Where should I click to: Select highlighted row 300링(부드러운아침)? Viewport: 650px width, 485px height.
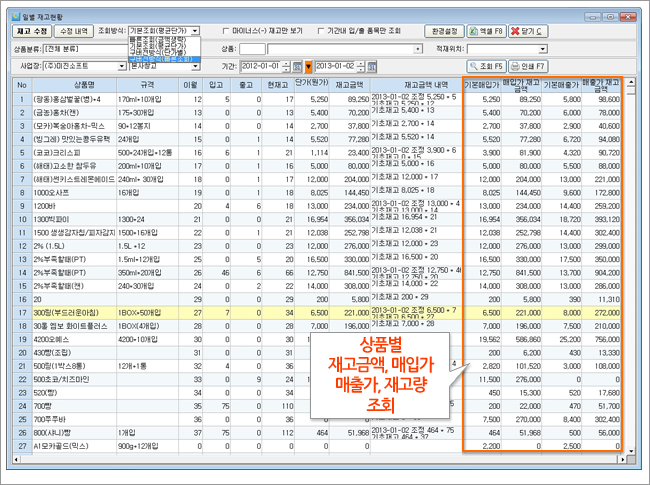317,313
